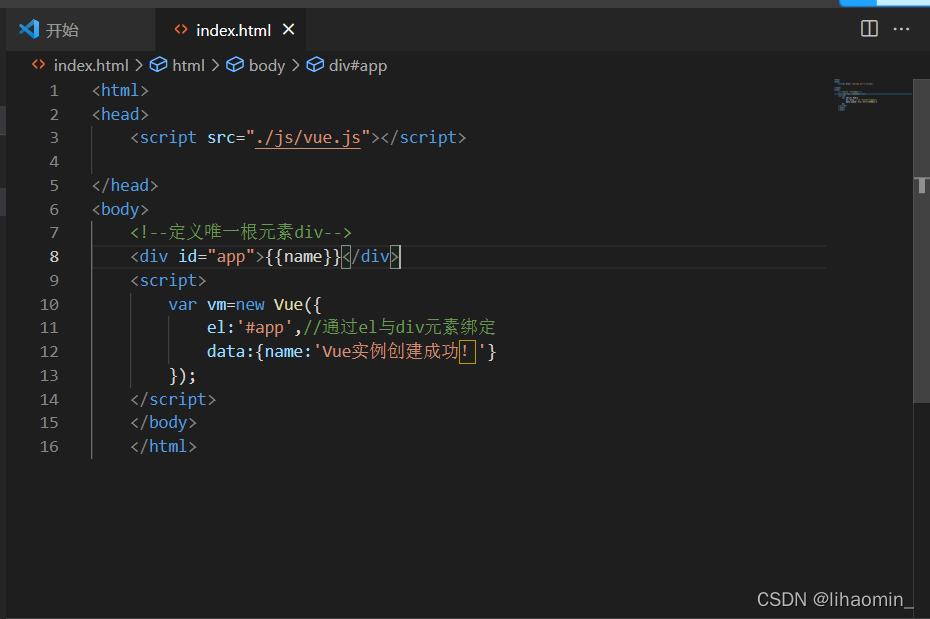This screenshot has width=930, height=619.
Task: Click the <body> tag on line 6
Action: pos(120,209)
